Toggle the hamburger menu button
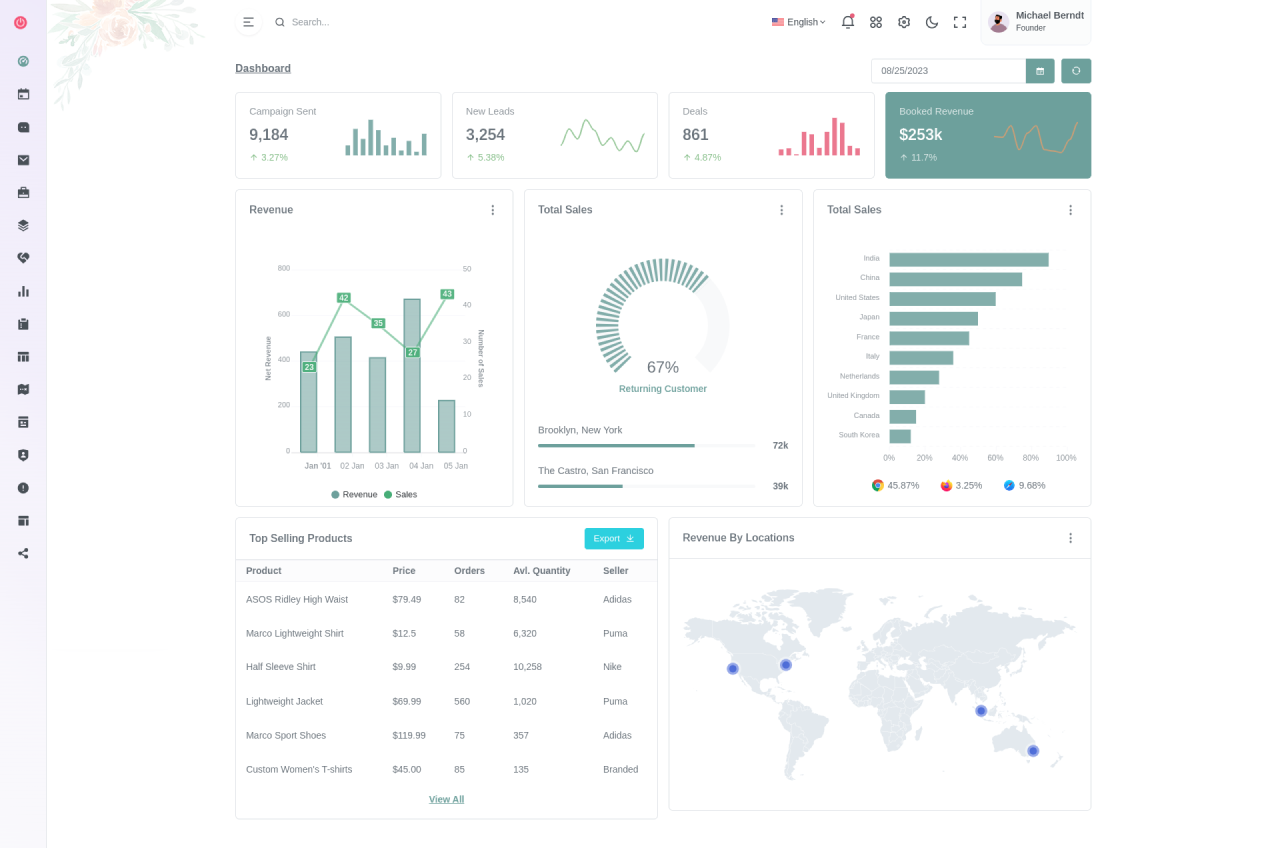The width and height of the screenshot is (1280, 848). [x=248, y=22]
